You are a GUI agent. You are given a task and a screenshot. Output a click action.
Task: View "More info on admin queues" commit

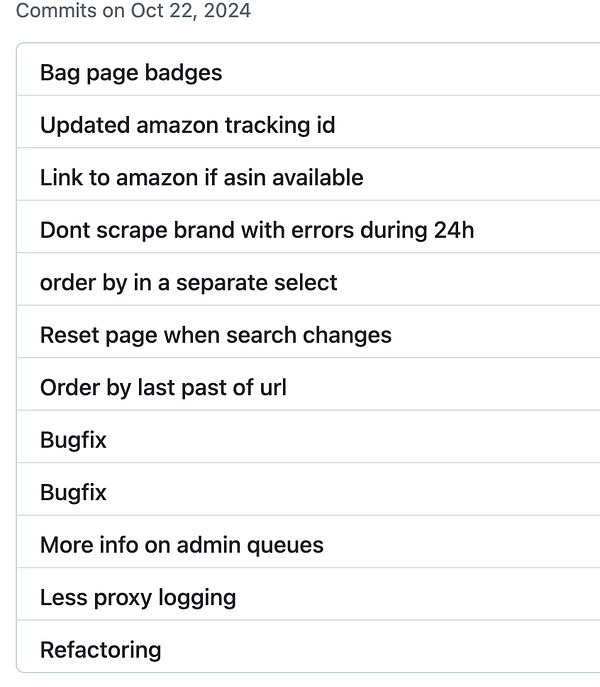pyautogui.click(x=181, y=545)
